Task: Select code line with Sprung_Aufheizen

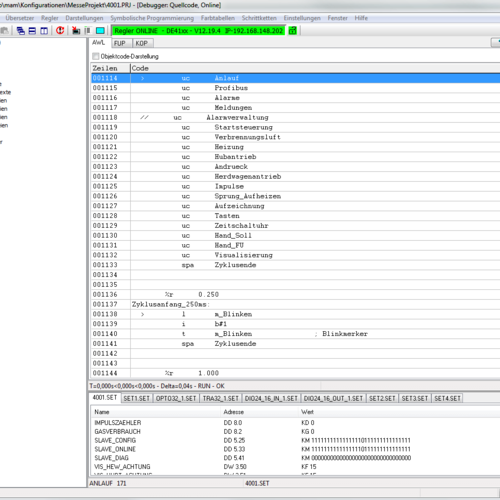Action: click(295, 196)
